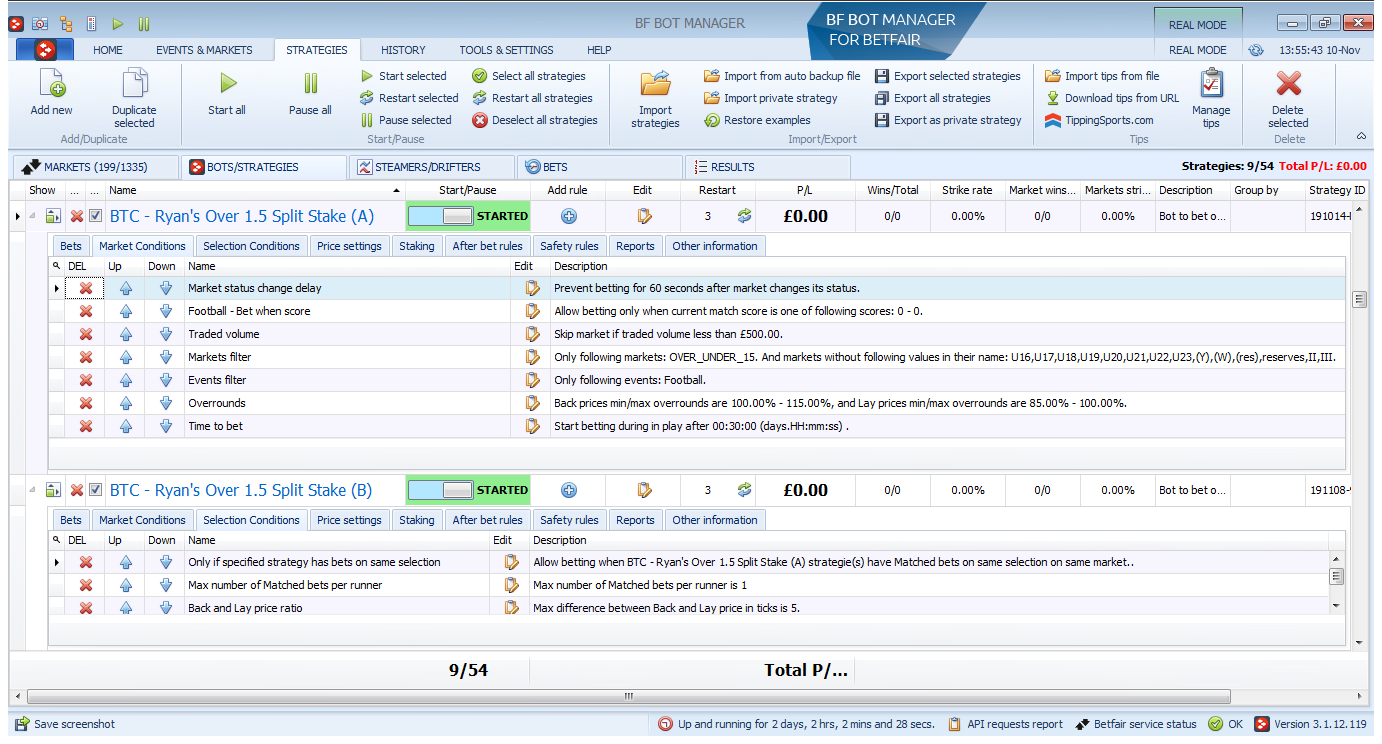Click Export as private strategy

(x=948, y=120)
